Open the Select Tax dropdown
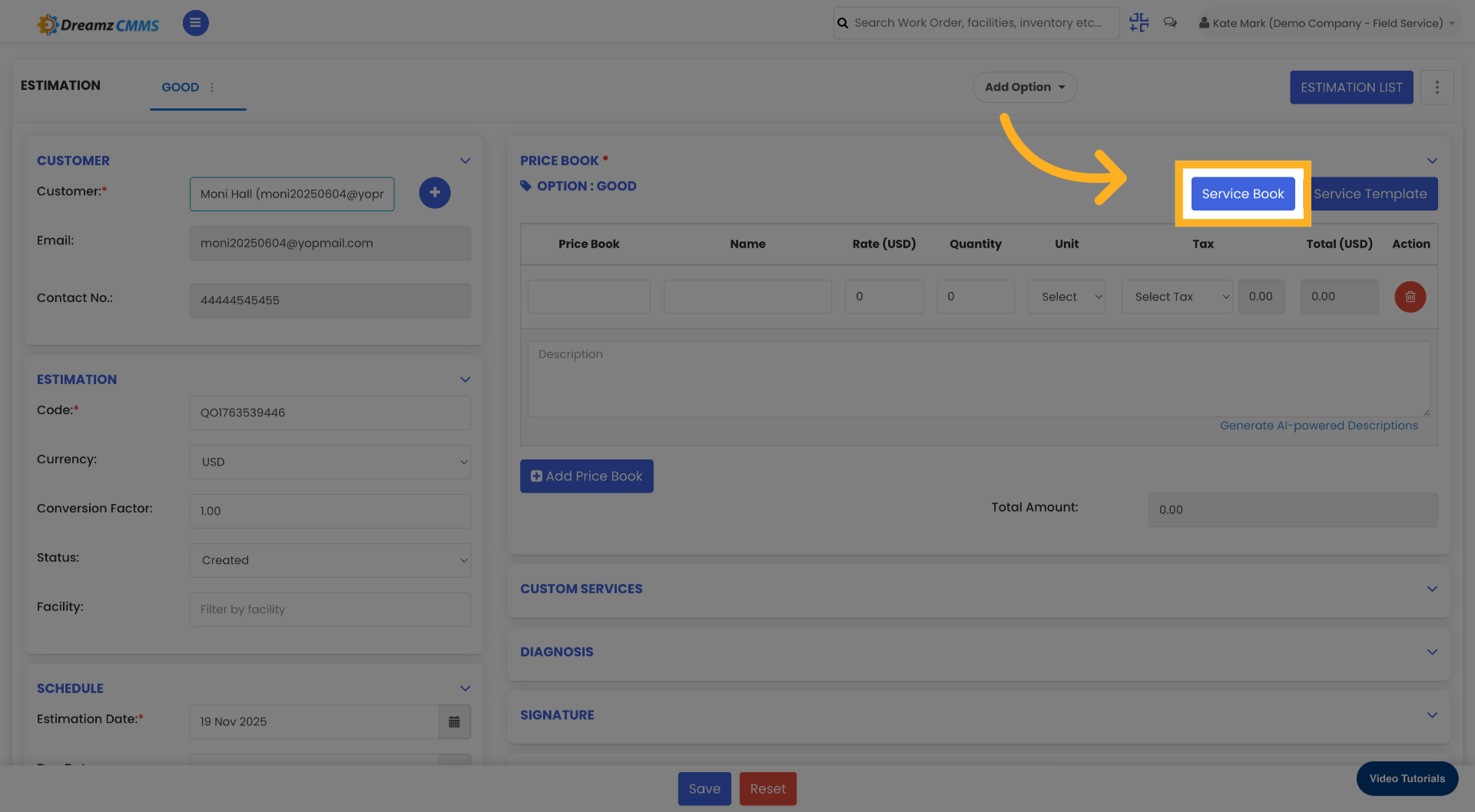This screenshot has height=812, width=1475. pos(1177,297)
